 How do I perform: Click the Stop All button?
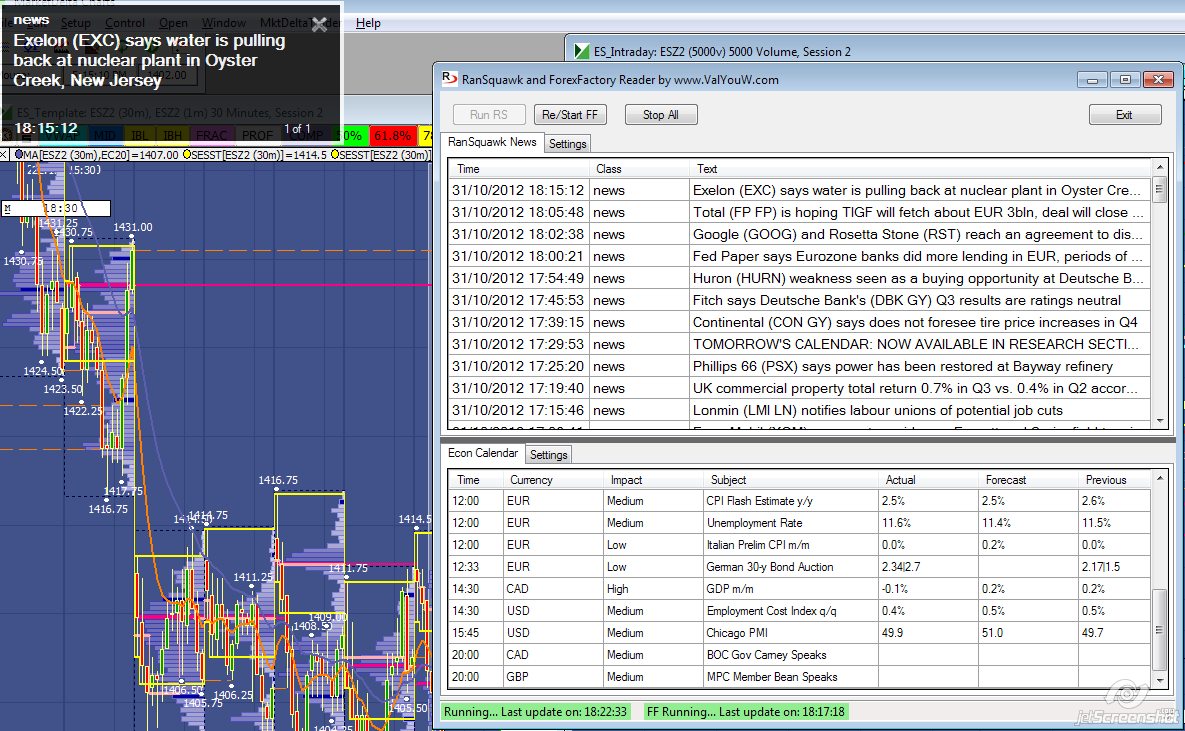point(661,115)
